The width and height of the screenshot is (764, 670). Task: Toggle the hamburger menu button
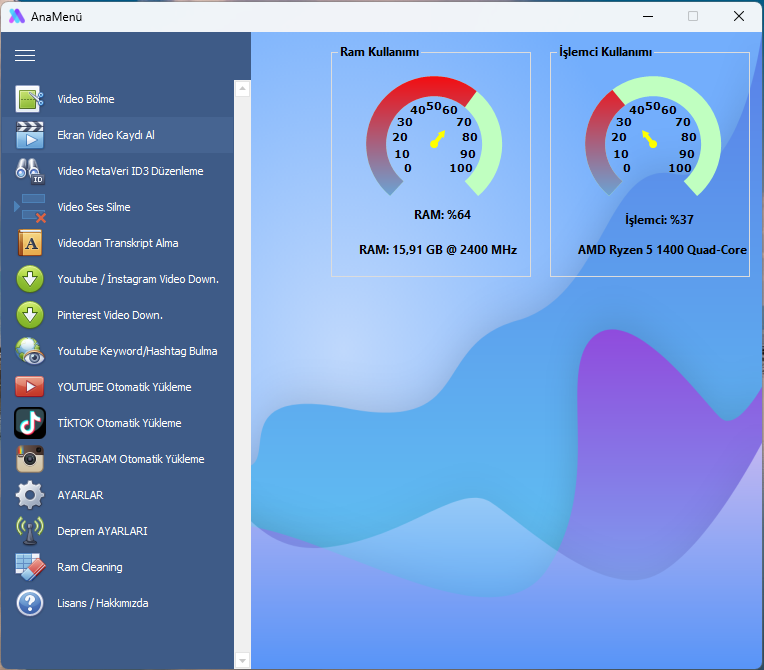pos(25,56)
